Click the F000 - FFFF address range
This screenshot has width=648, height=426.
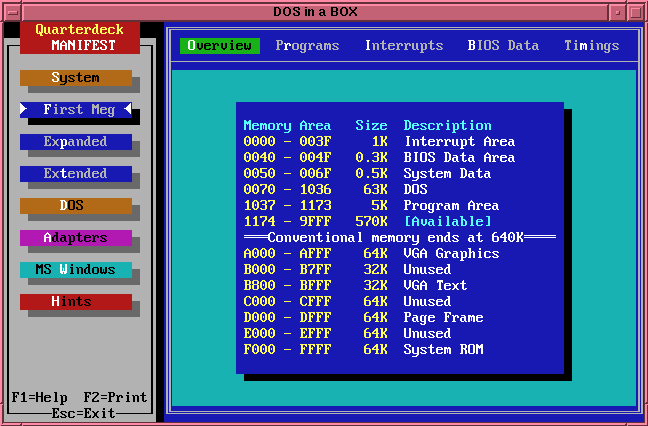coord(287,350)
